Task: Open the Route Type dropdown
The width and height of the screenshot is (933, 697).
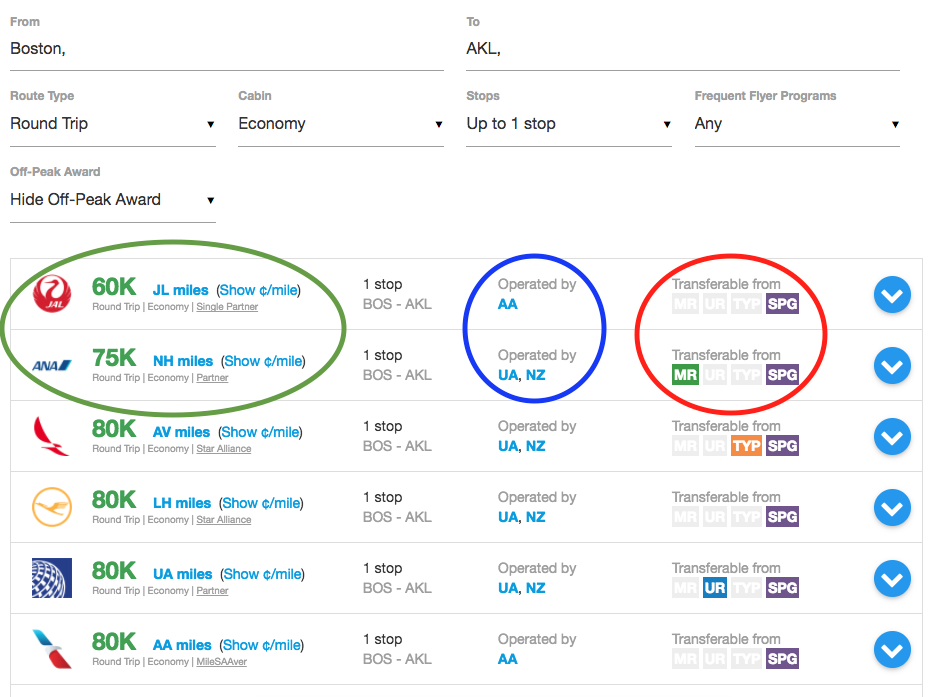Action: 112,124
